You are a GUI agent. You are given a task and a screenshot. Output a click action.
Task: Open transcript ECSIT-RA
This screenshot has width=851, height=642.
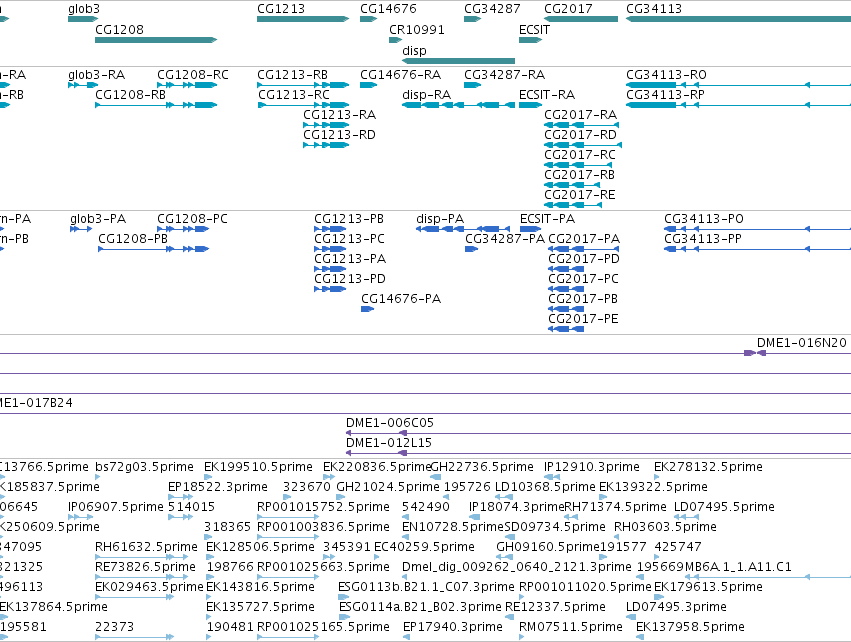coord(547,94)
